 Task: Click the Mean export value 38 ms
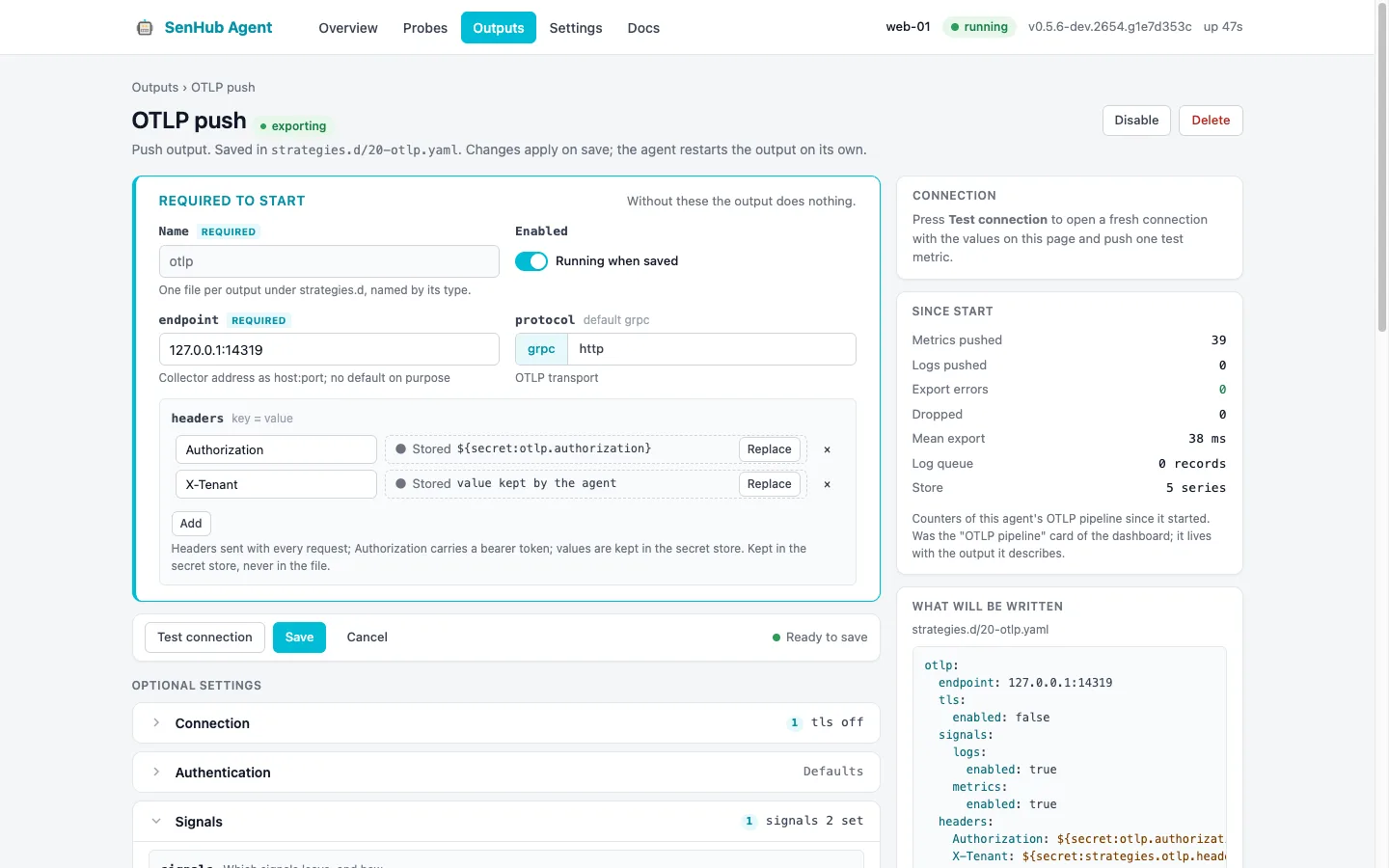coord(1208,439)
